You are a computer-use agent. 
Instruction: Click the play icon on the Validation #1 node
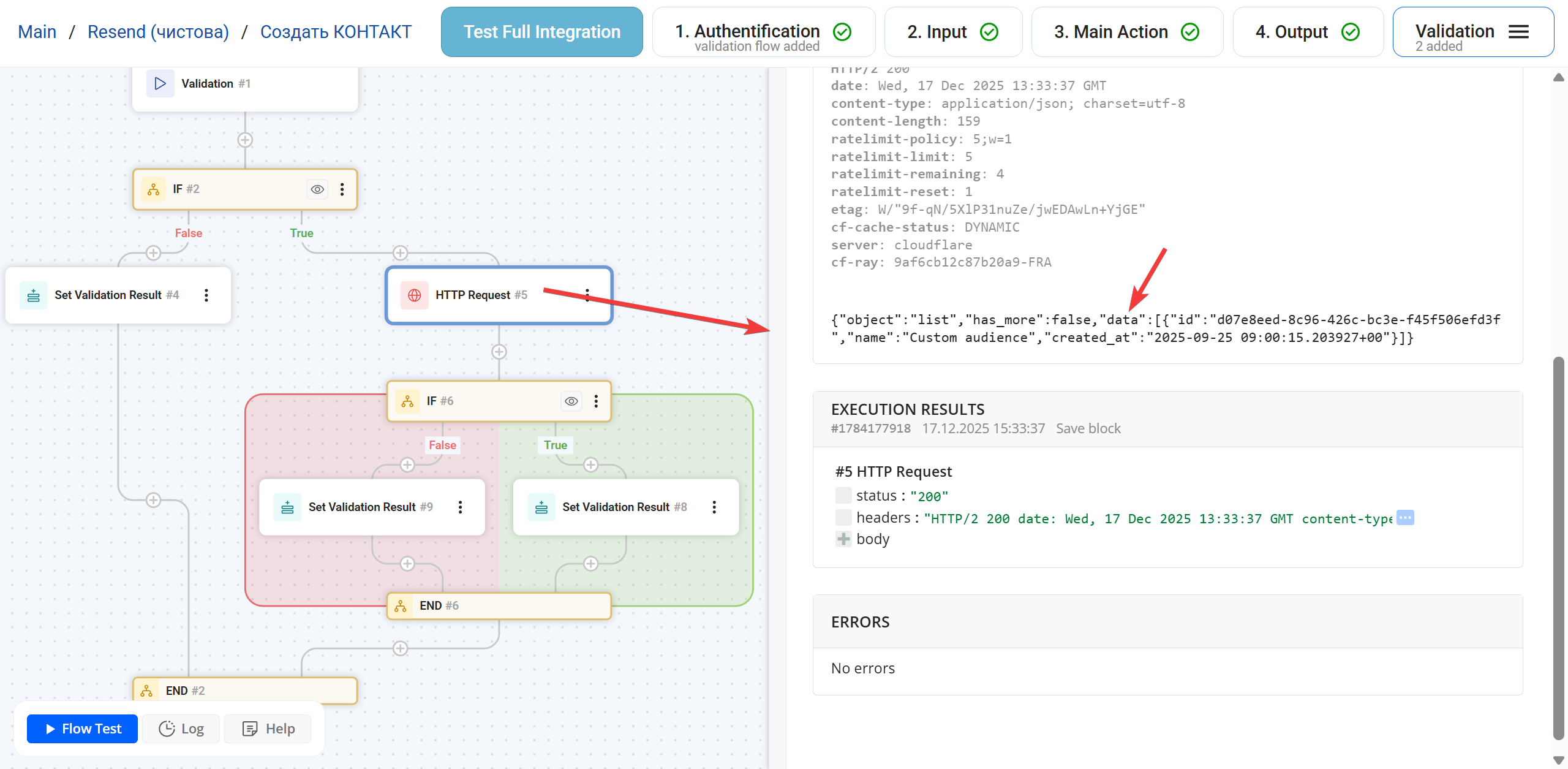160,83
